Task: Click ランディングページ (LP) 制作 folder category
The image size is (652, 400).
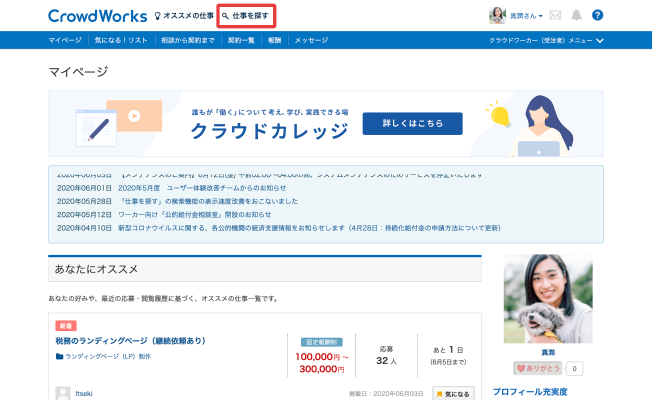Action: (108, 356)
